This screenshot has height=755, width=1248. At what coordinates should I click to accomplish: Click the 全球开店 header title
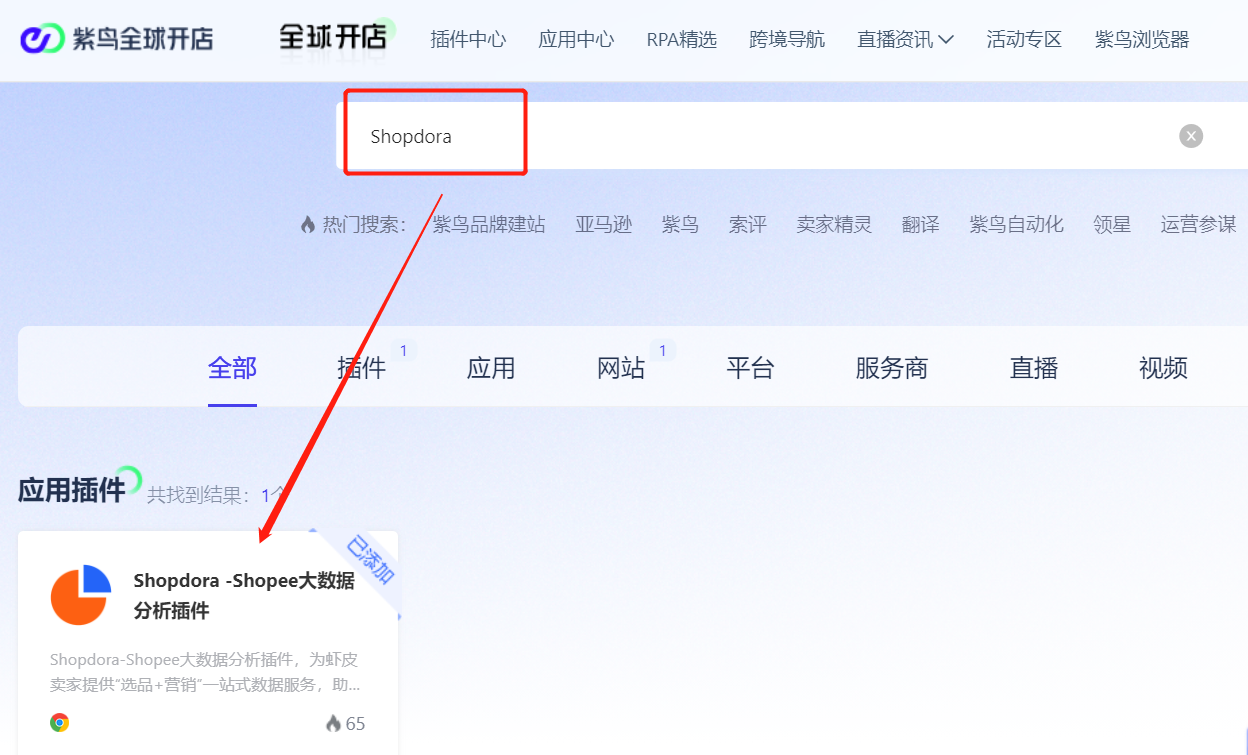coord(333,37)
